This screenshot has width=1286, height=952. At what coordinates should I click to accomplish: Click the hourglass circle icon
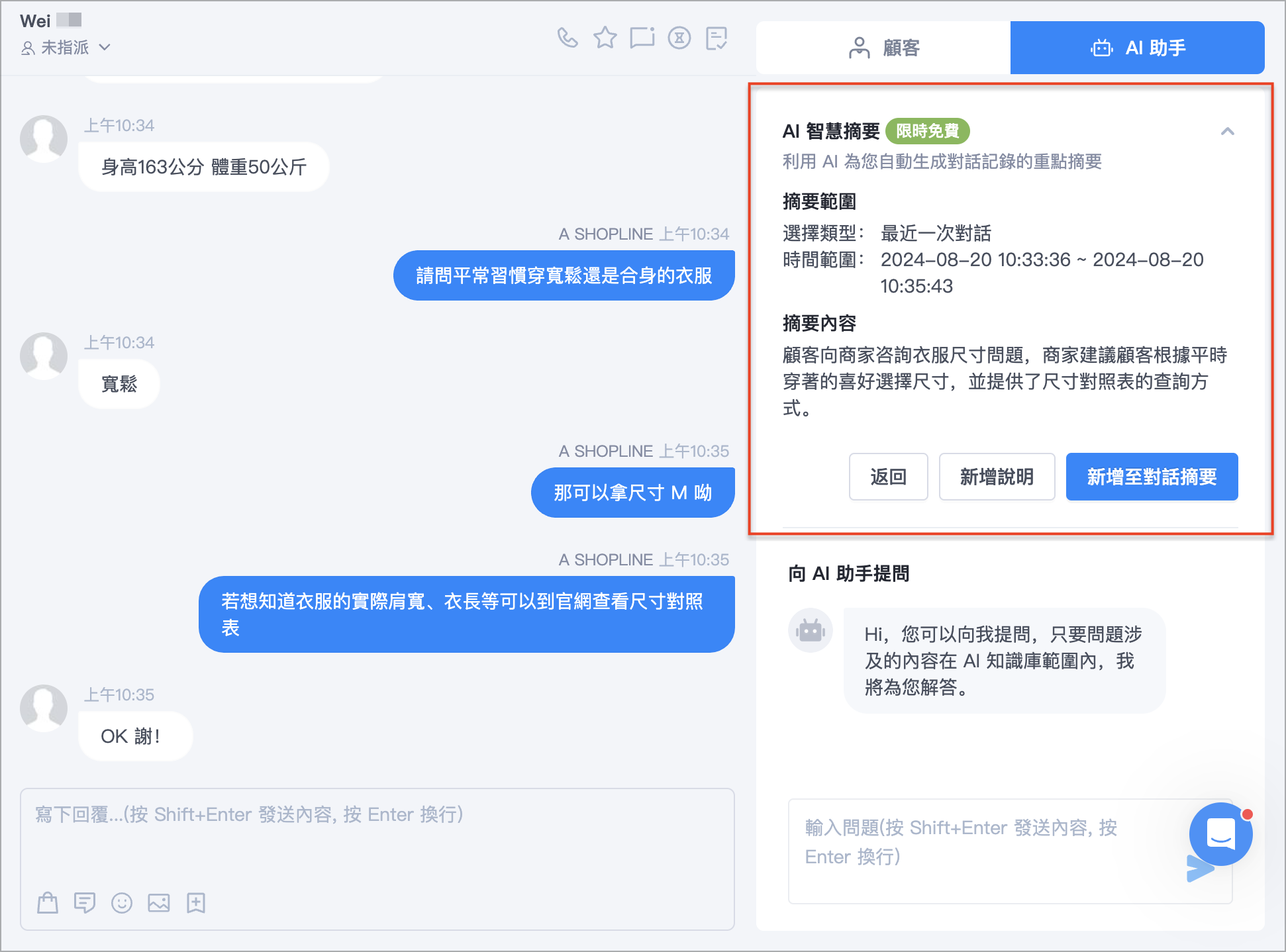coord(679,38)
